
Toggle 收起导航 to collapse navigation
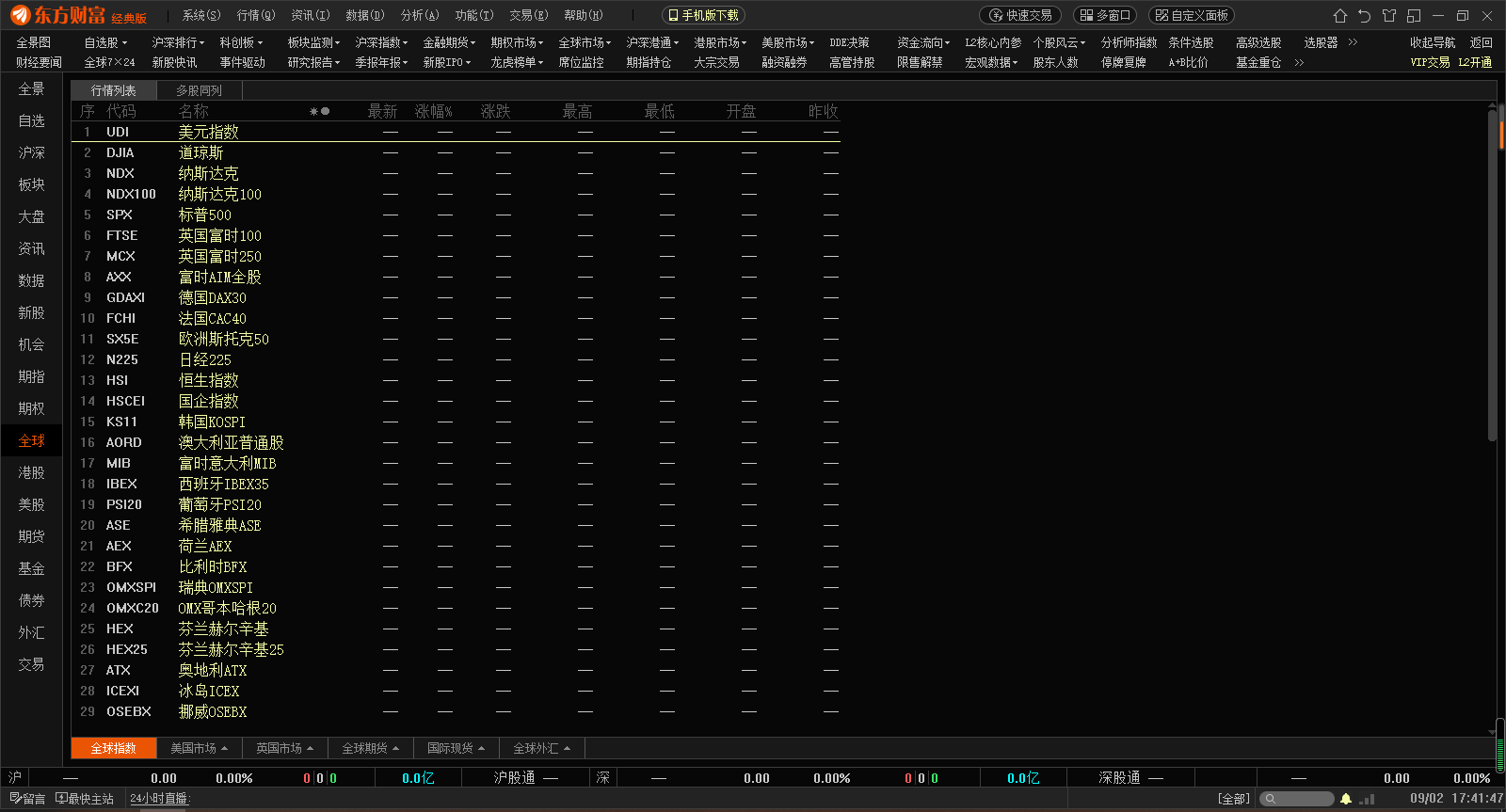pos(1432,42)
